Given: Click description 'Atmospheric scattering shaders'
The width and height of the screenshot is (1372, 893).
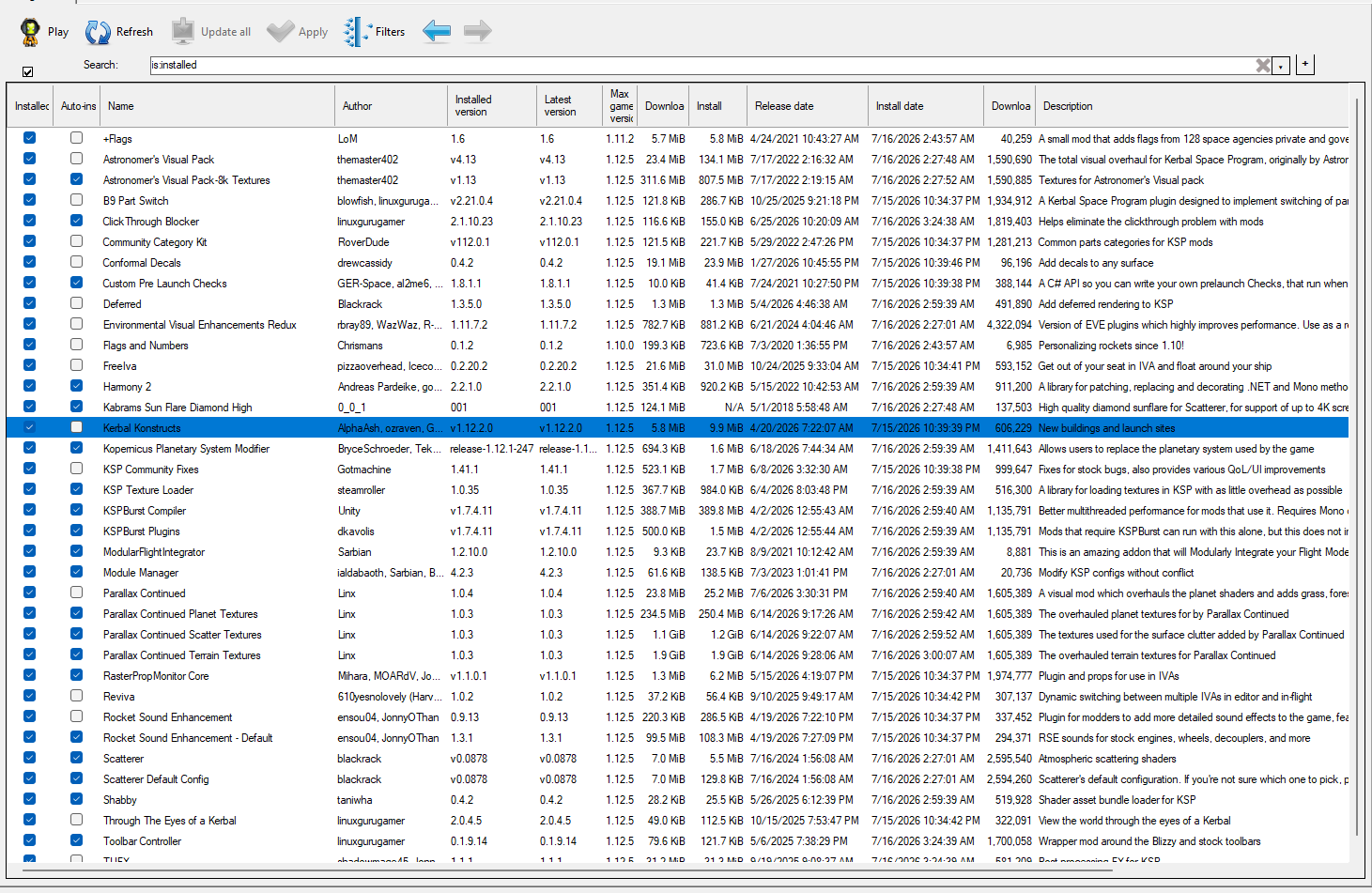Looking at the screenshot, I should [x=1107, y=759].
